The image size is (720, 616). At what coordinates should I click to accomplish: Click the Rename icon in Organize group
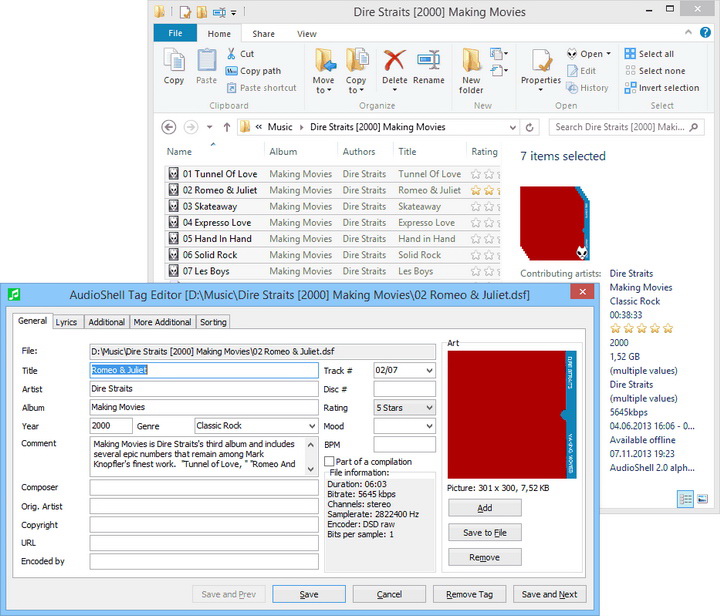pyautogui.click(x=429, y=66)
